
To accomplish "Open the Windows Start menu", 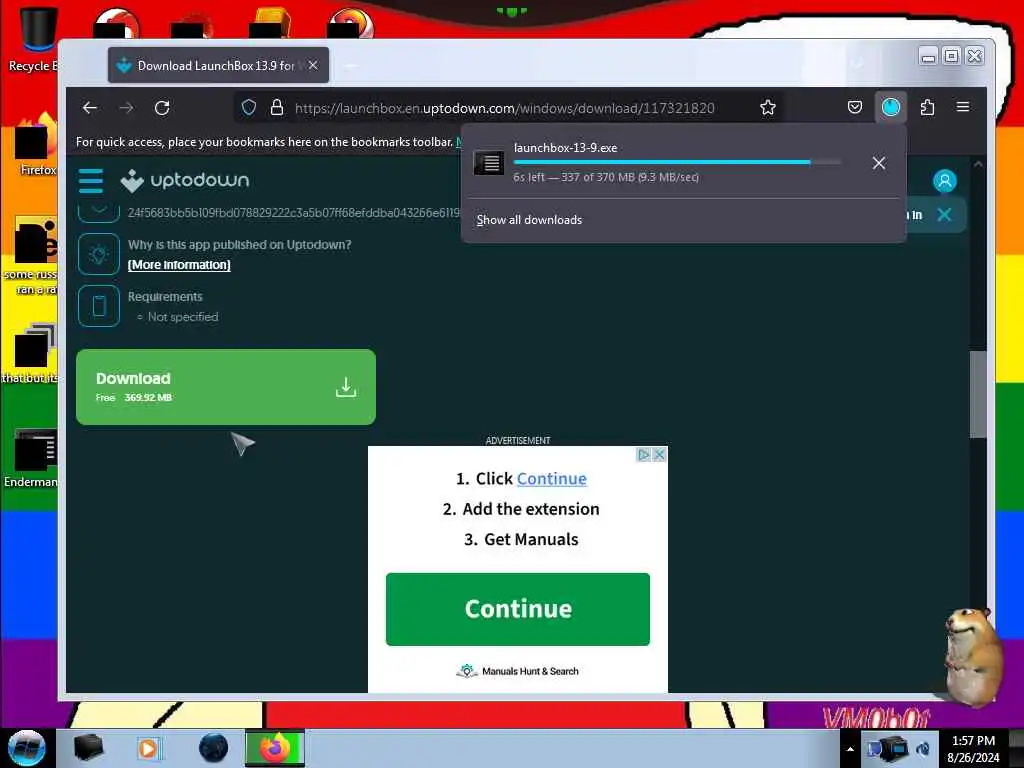I will point(26,748).
